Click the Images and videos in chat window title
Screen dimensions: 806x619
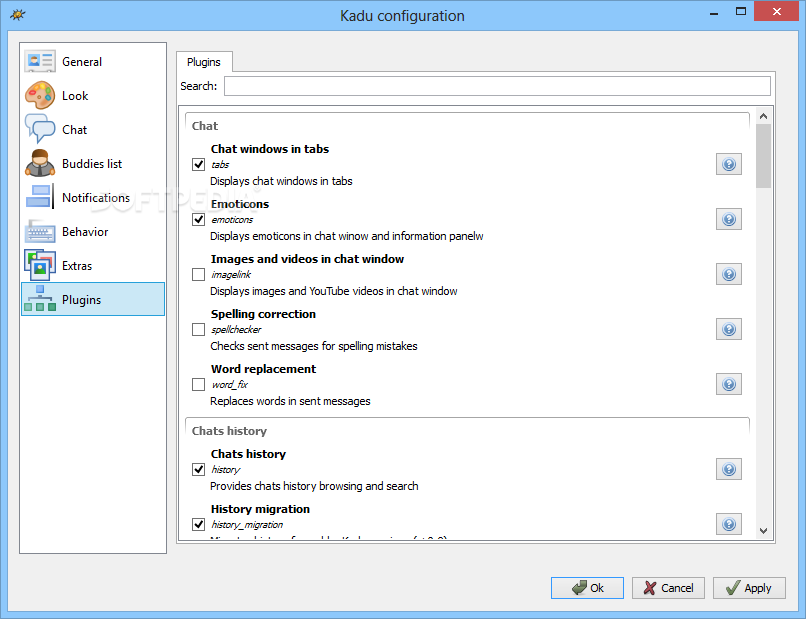coord(307,259)
